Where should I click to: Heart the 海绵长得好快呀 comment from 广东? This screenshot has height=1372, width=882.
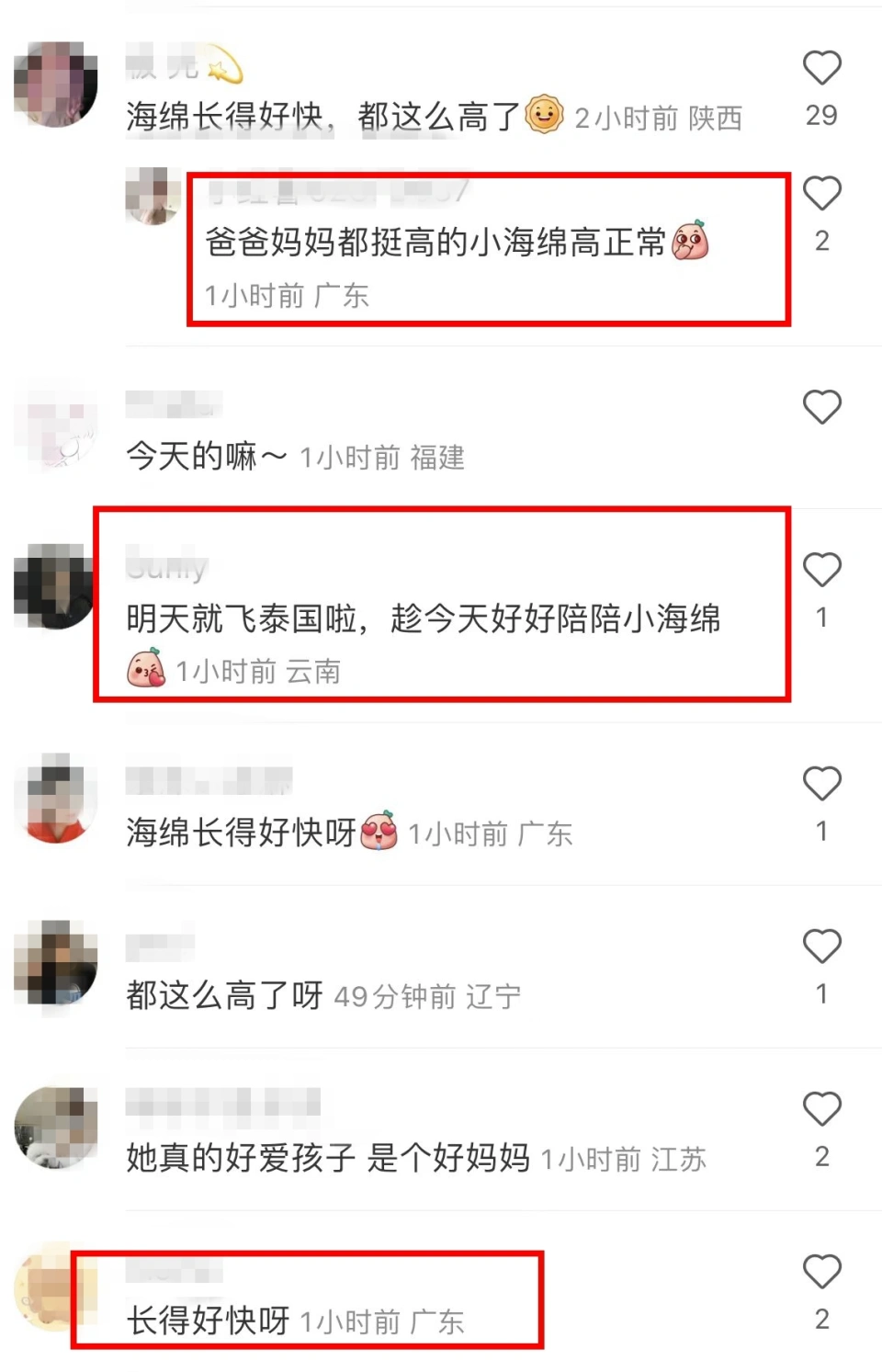click(x=821, y=784)
